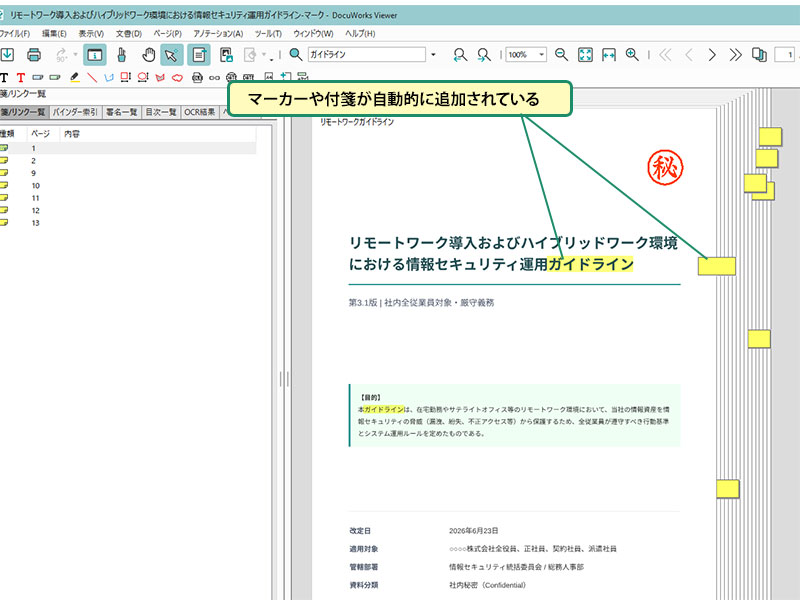The width and height of the screenshot is (800, 600).
Task: Open the ファイル(F) menu
Action: 14,34
